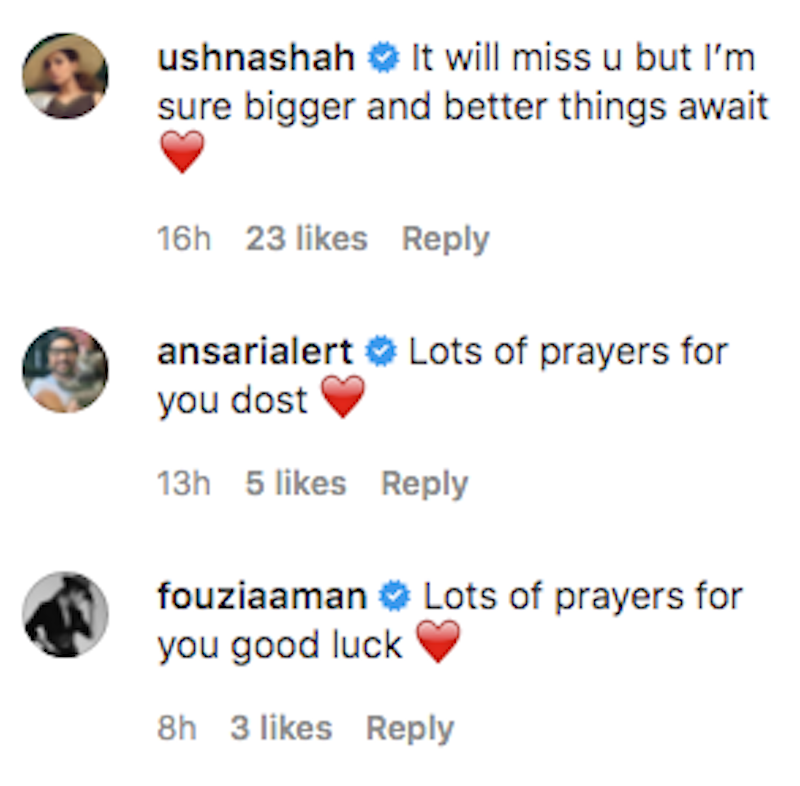Reply to ushnashah's comment
The image size is (800, 786).
445,239
